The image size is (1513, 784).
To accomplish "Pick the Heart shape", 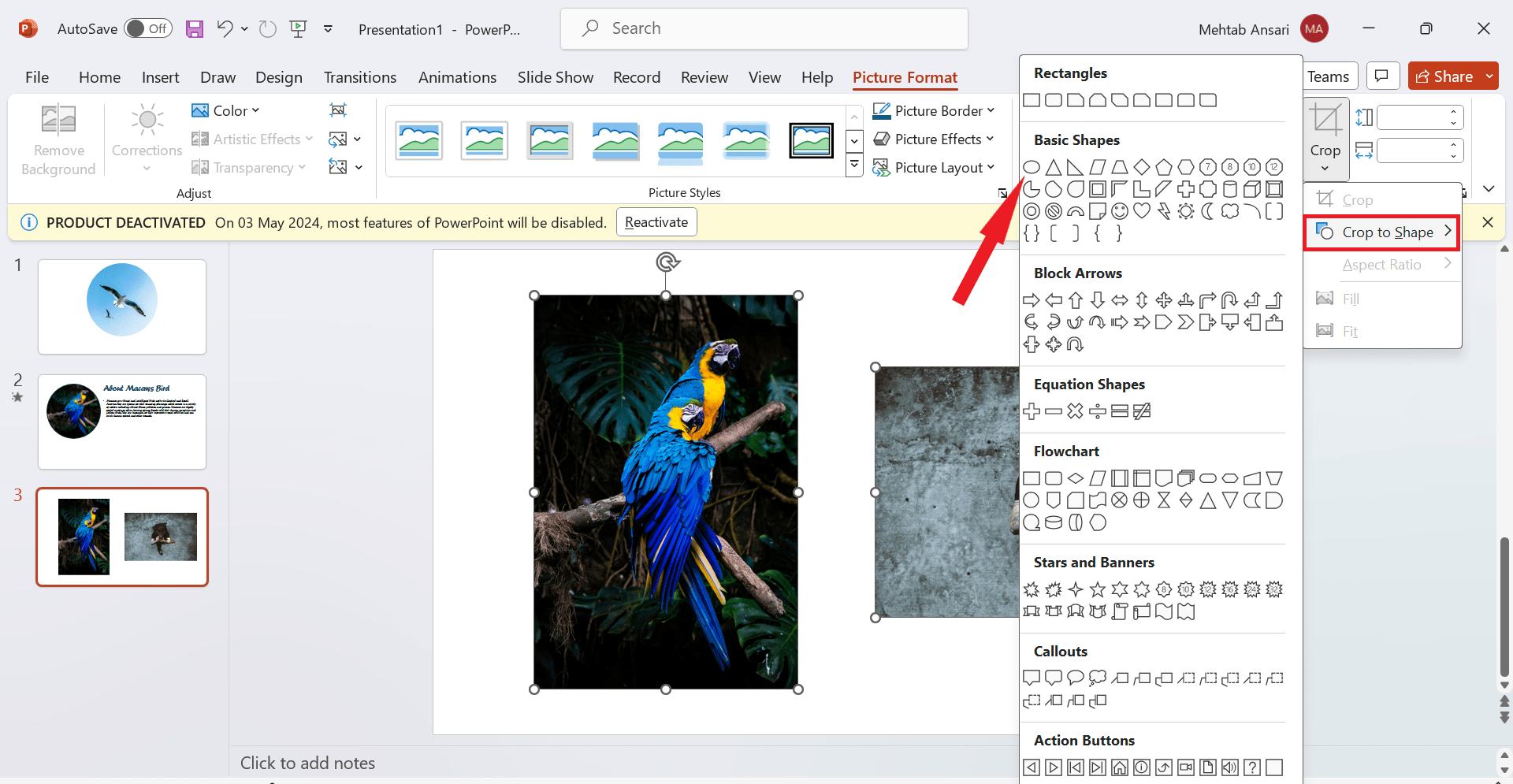I will pyautogui.click(x=1141, y=211).
